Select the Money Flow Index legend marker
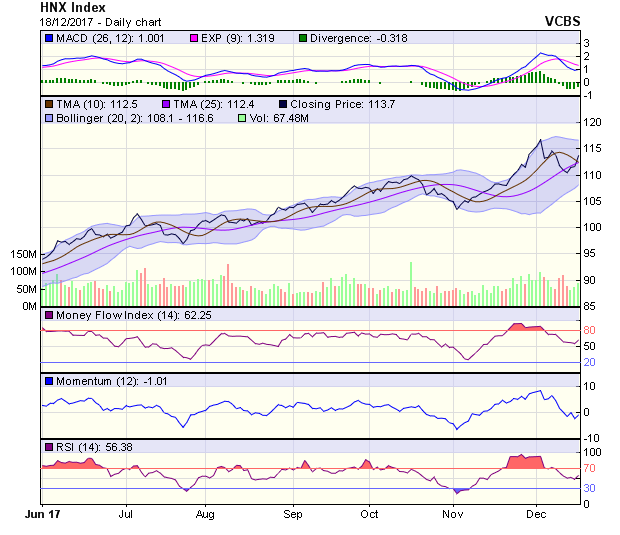The width and height of the screenshot is (620, 535). click(x=49, y=316)
